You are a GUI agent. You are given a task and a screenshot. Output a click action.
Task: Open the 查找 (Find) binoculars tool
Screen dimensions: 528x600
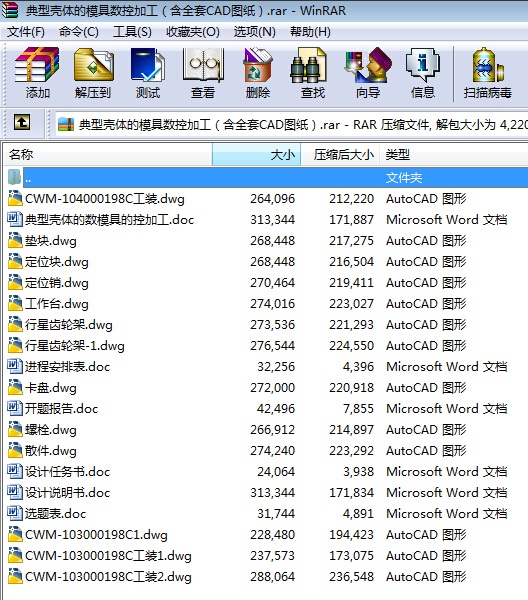(308, 65)
